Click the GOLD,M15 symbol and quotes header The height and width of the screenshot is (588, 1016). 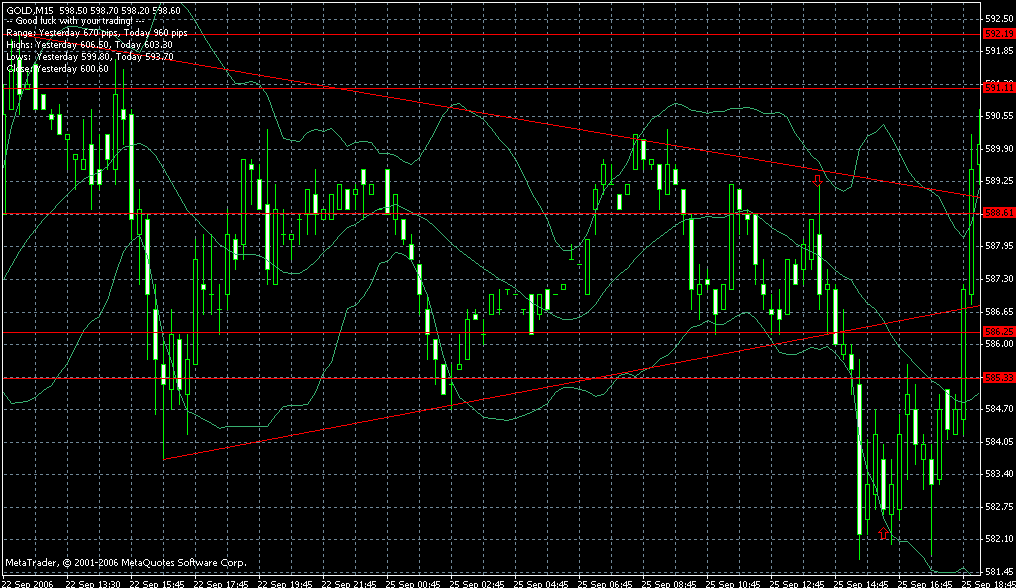[93, 10]
